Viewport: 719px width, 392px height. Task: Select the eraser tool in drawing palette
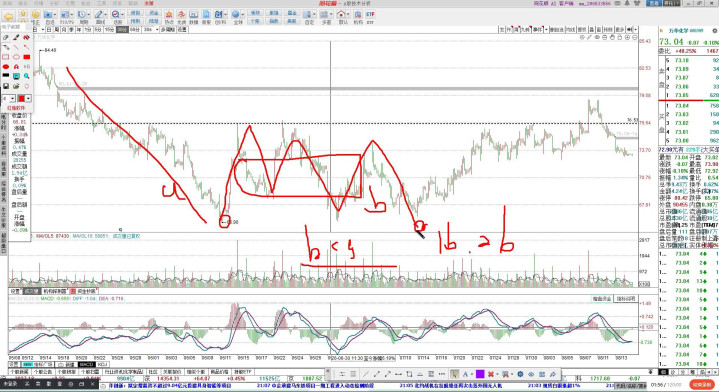(6, 38)
